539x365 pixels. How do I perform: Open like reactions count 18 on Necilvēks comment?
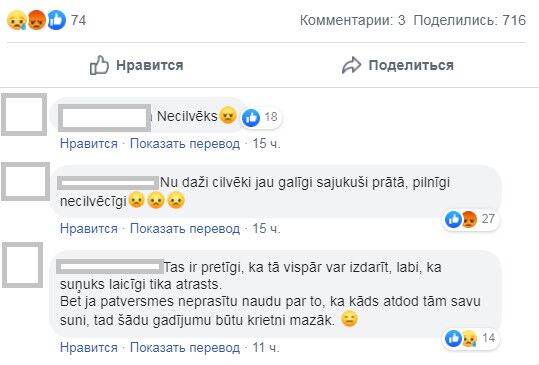point(260,117)
